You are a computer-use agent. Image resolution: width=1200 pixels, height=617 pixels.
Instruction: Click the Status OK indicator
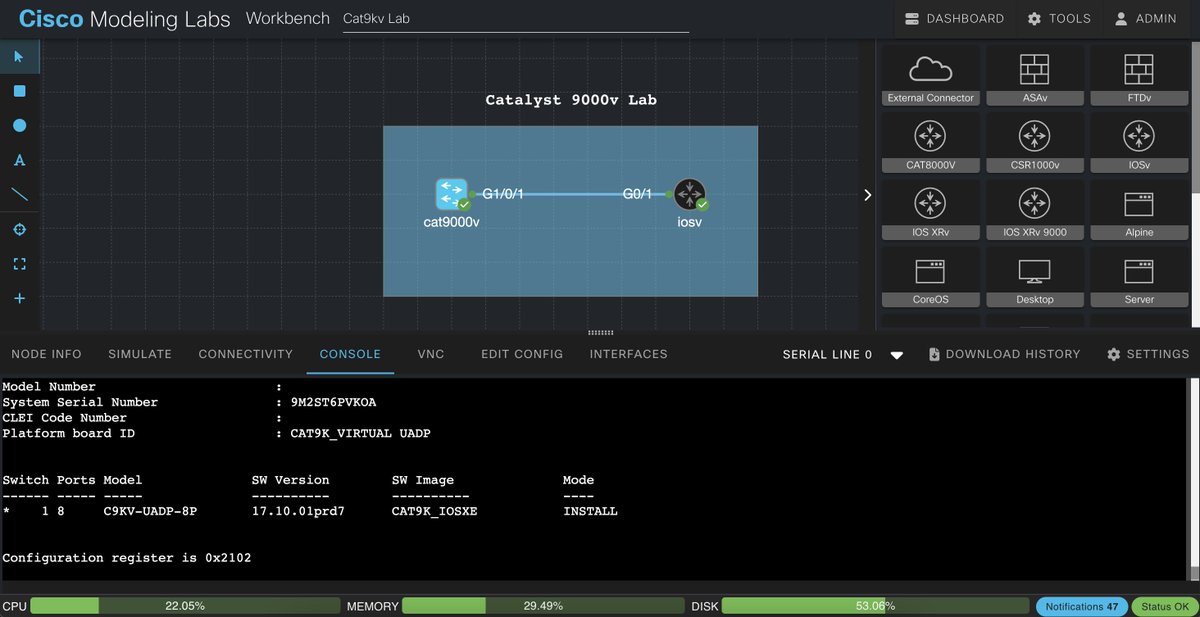pos(1165,606)
